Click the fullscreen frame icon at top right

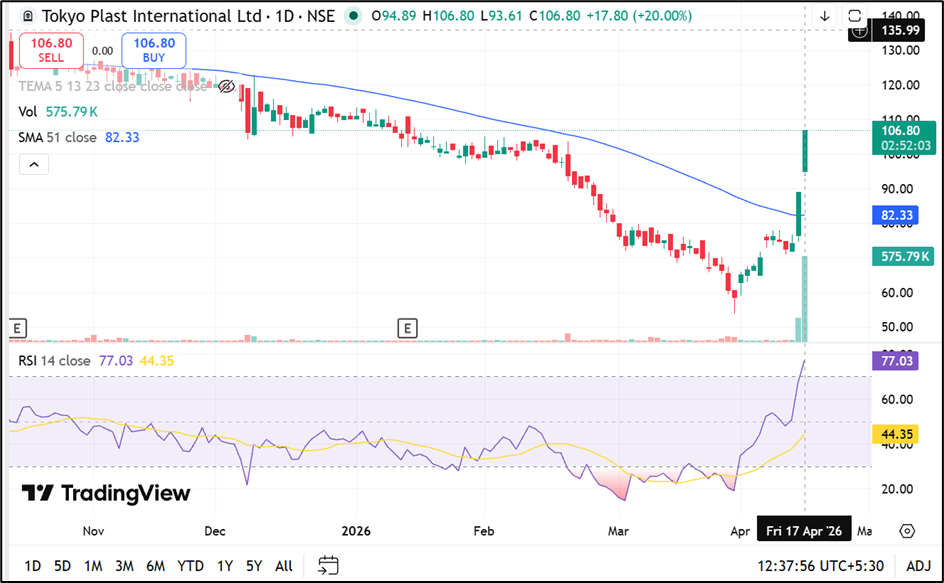point(854,17)
